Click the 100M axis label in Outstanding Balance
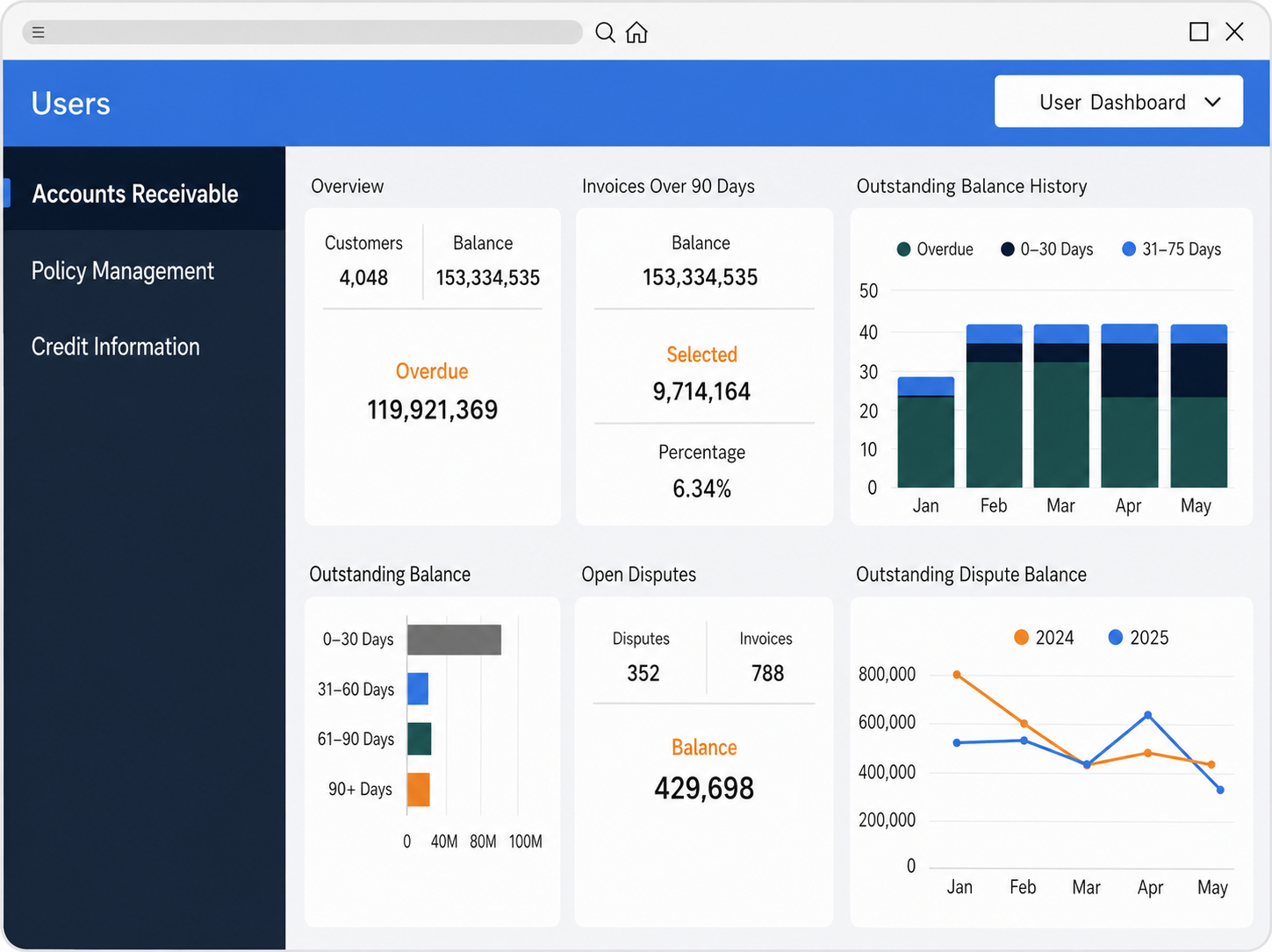Image resolution: width=1272 pixels, height=952 pixels. pos(526,841)
